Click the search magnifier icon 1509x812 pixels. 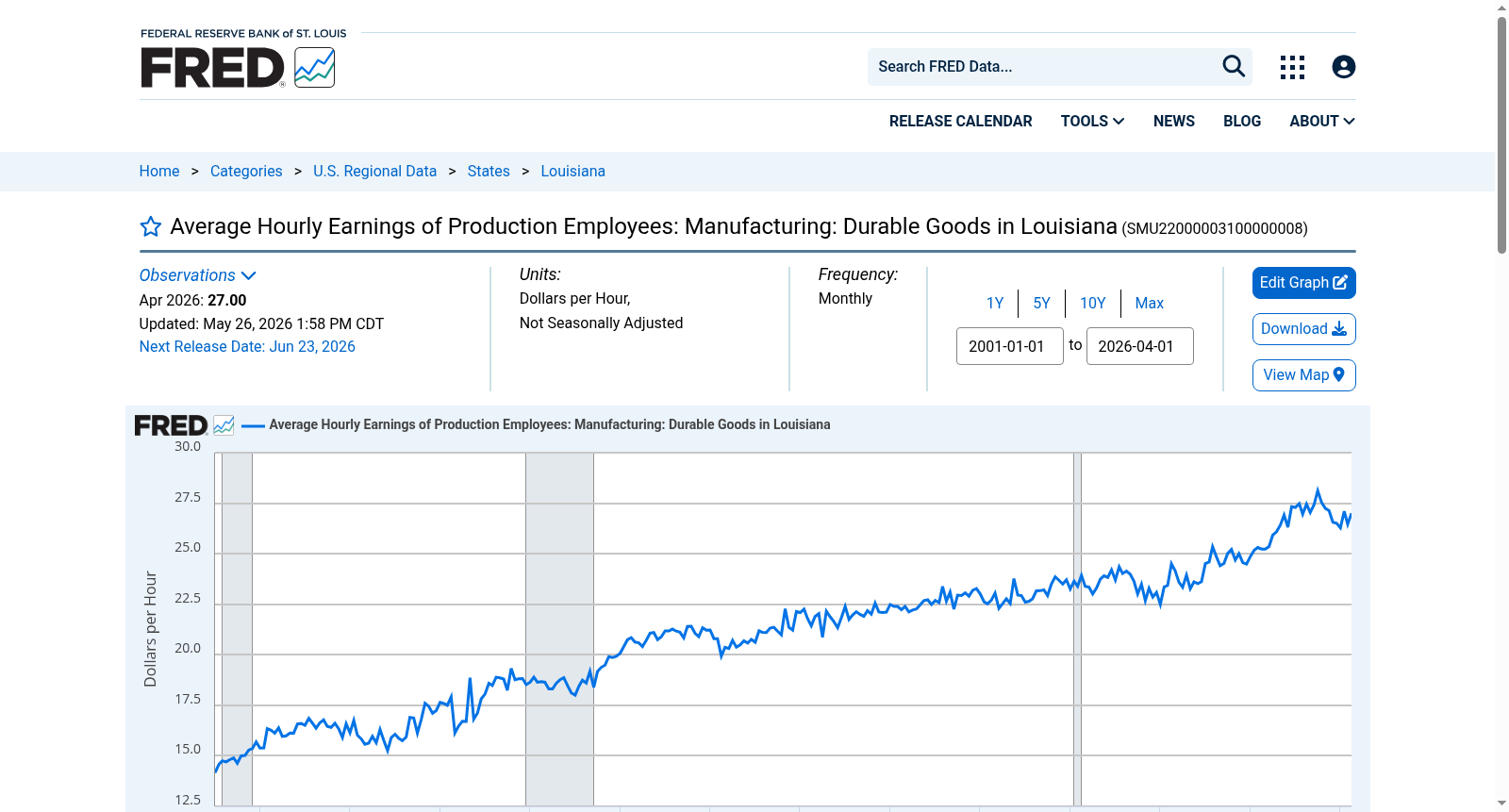pyautogui.click(x=1234, y=66)
